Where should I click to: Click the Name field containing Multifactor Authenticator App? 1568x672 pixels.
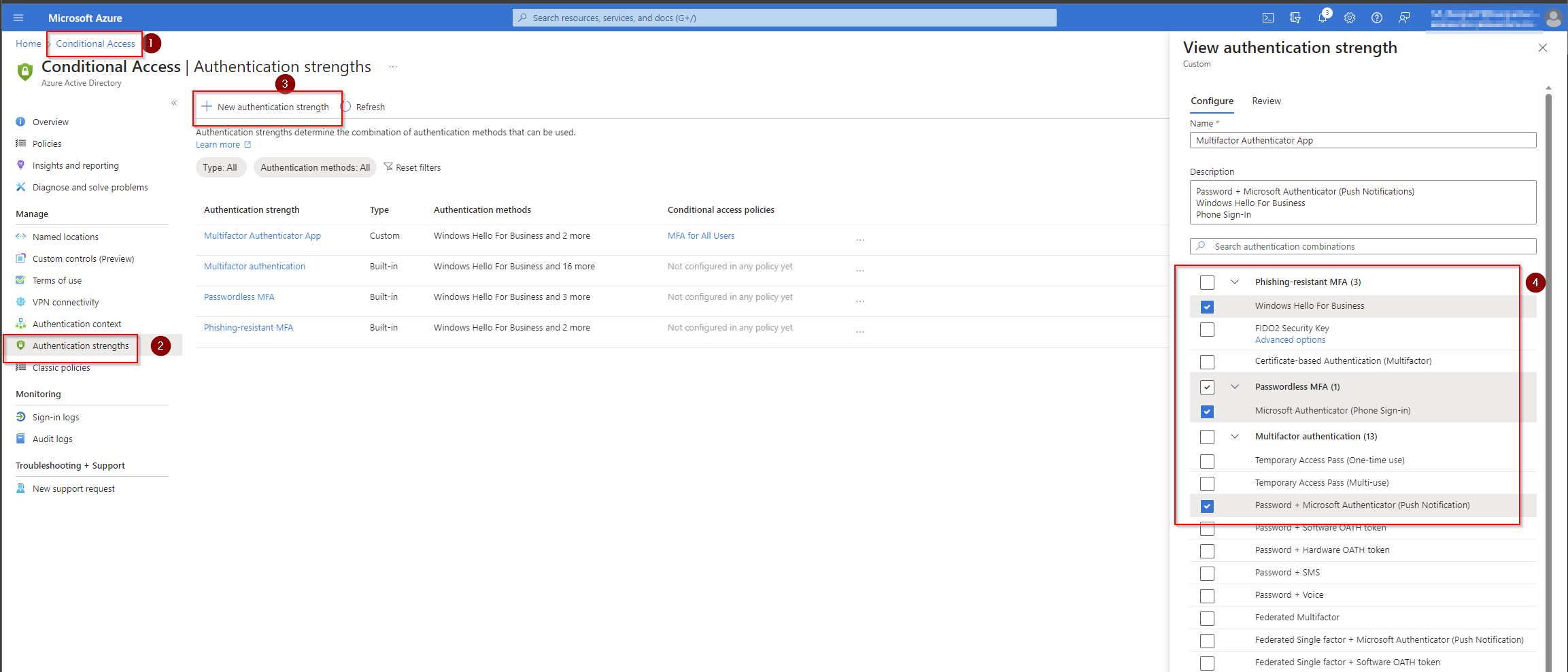1363,140
